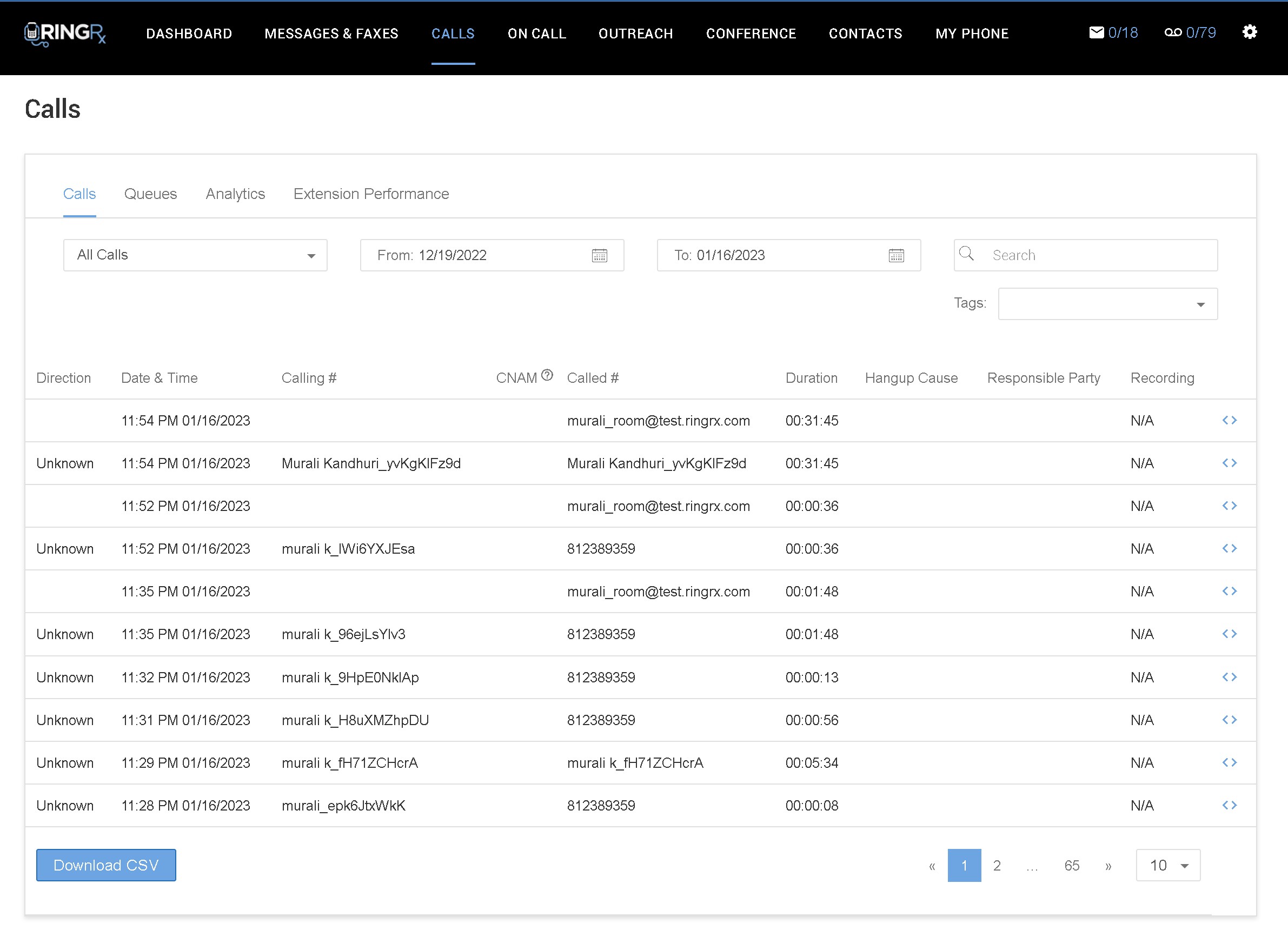This screenshot has width=1288, height=943.
Task: Click the RingRx logo
Action: 65,34
